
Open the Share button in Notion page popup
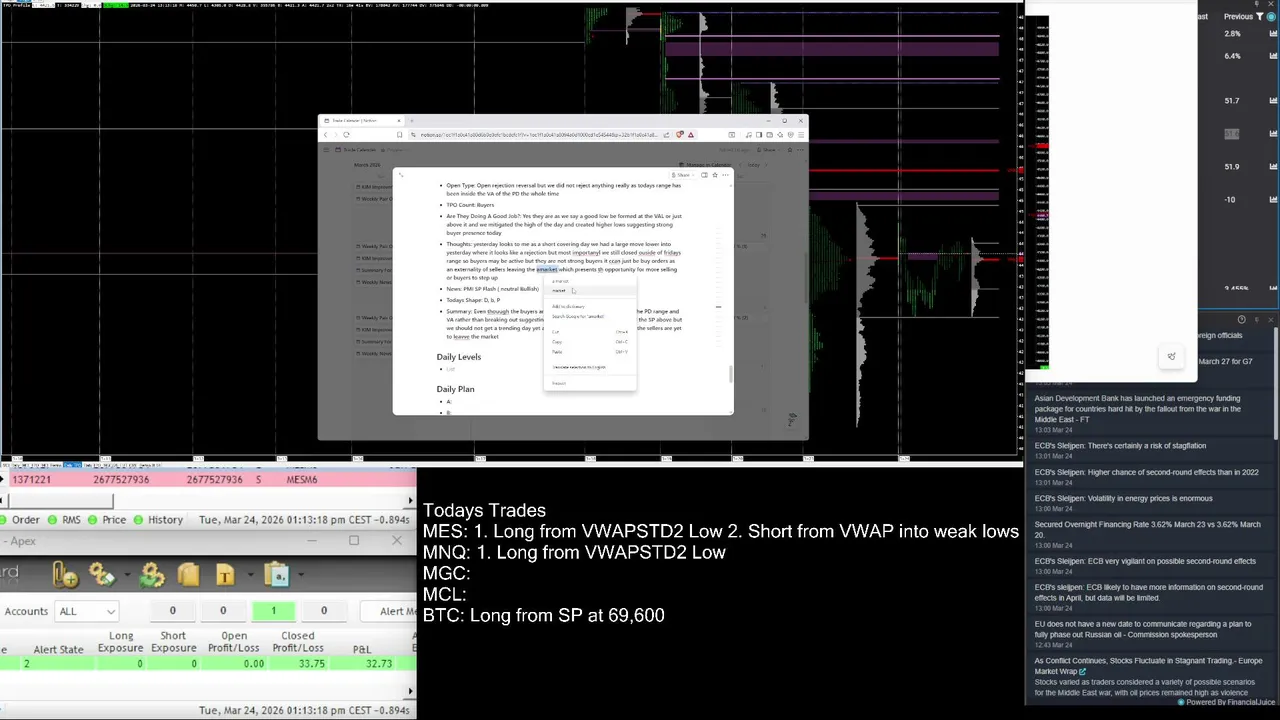[682, 175]
